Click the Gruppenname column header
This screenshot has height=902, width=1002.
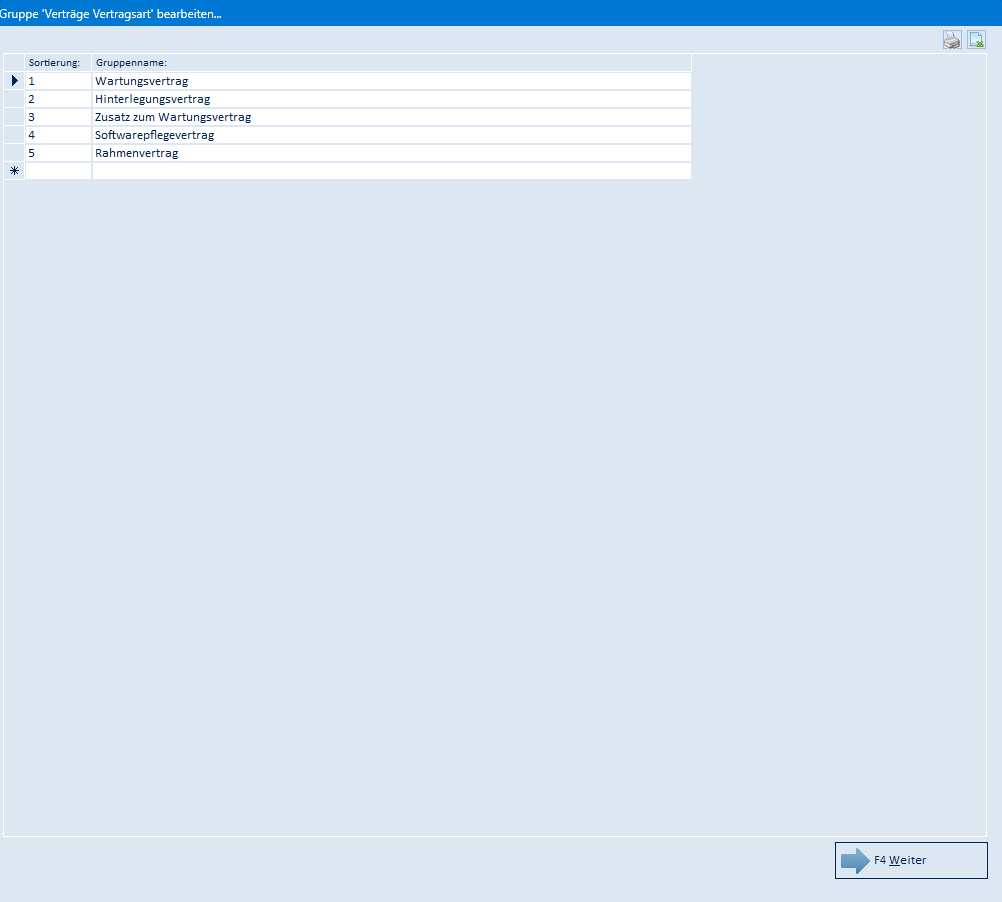point(392,63)
